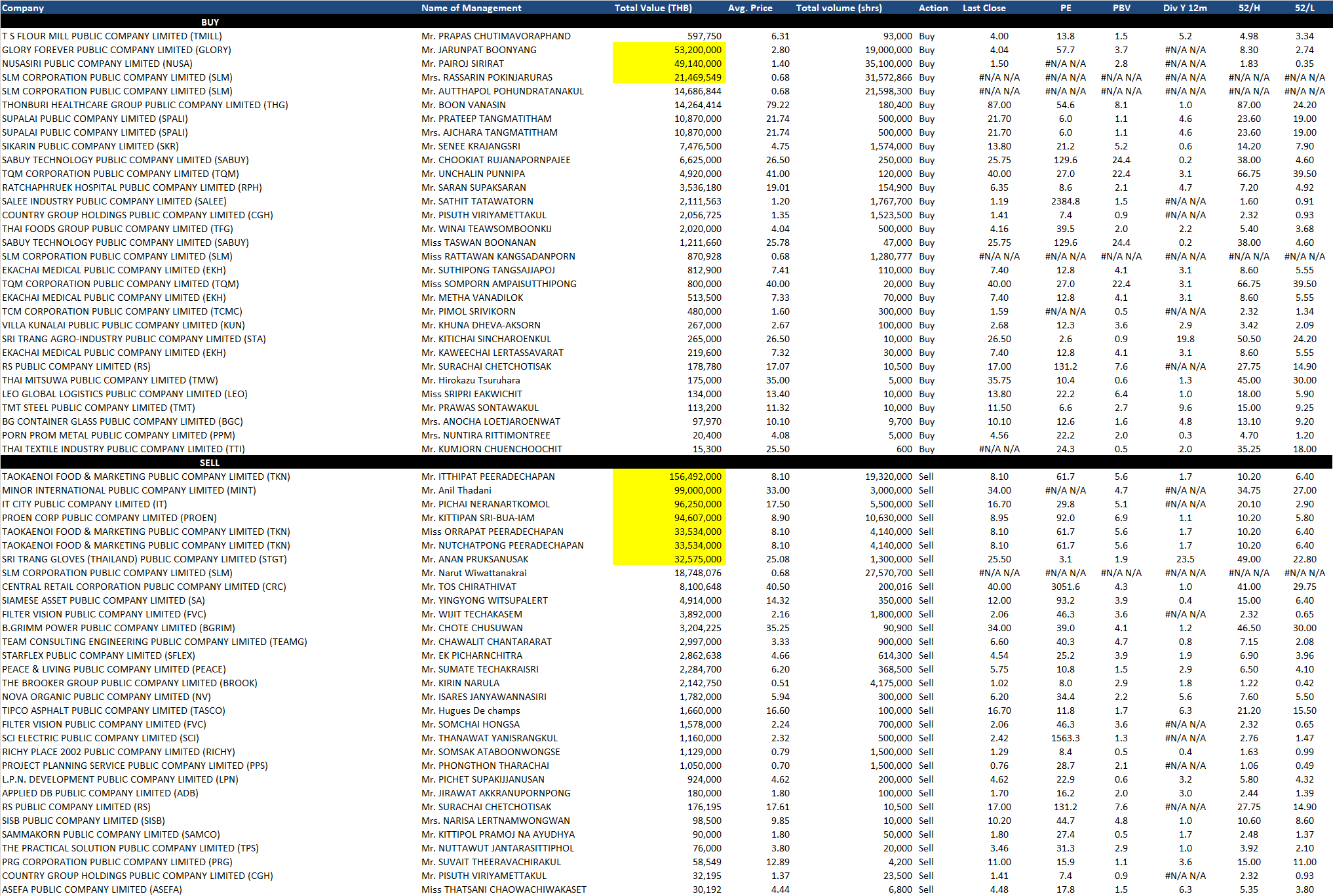Select highlighted value 94,607,000

click(x=669, y=518)
